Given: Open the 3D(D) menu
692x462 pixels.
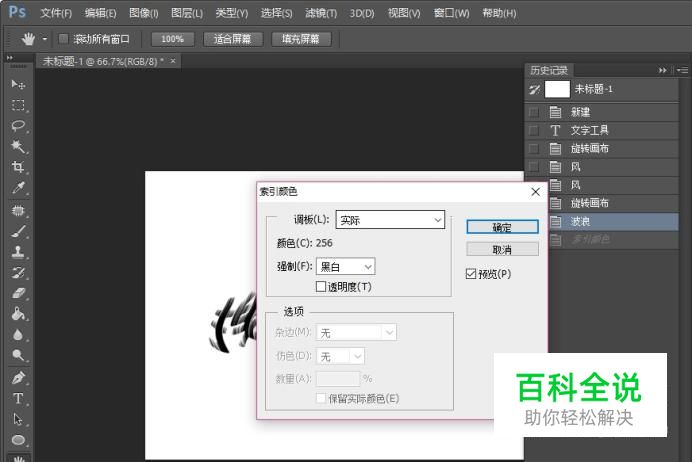Looking at the screenshot, I should (x=362, y=13).
